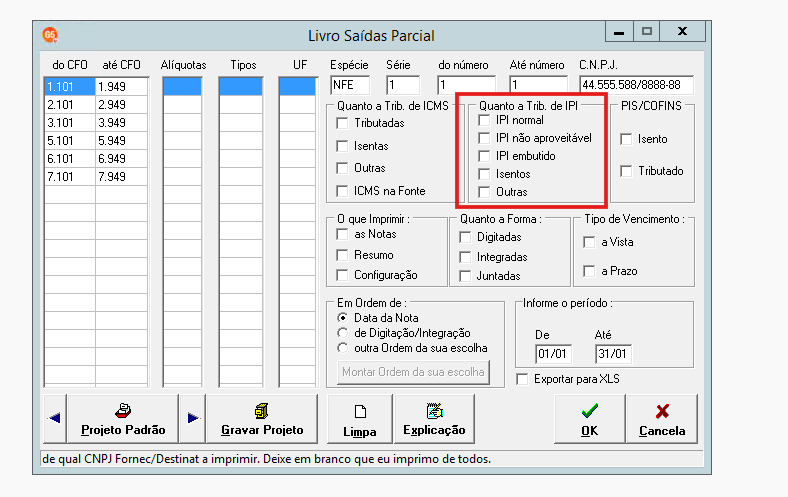Select the CFO cell 5.949
The image size is (788, 497).
click(122, 141)
